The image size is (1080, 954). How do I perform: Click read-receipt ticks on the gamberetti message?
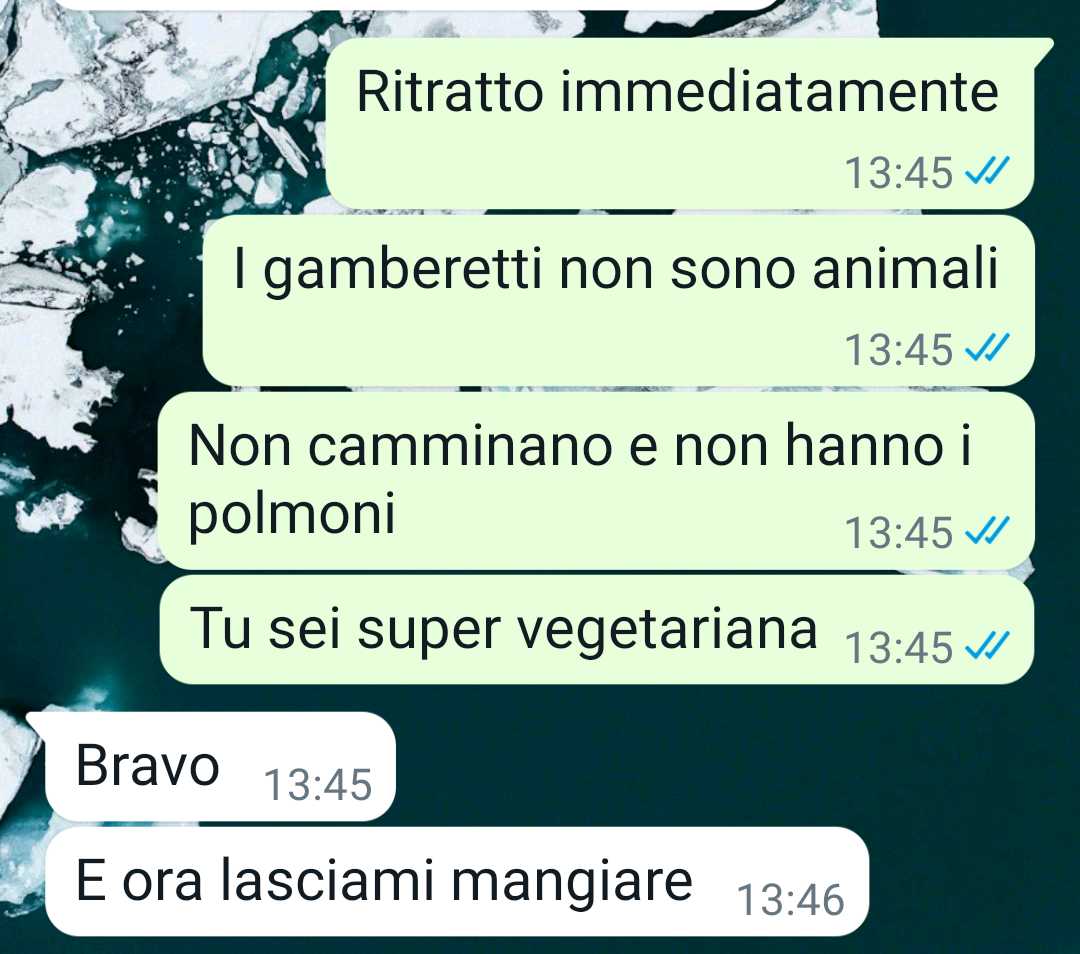tap(987, 348)
